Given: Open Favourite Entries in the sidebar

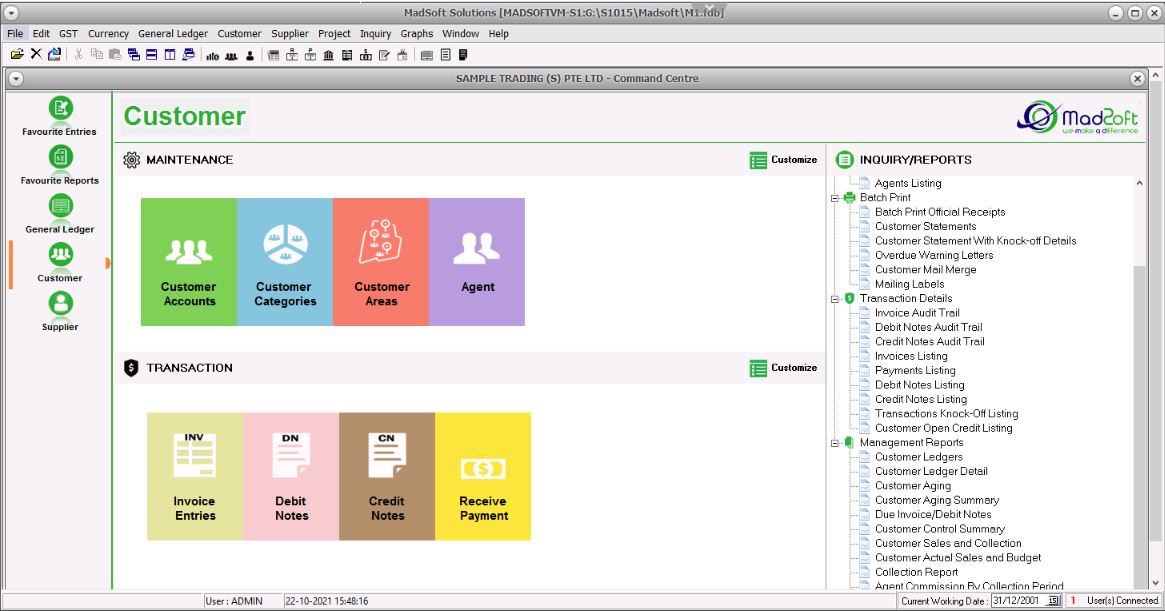Looking at the screenshot, I should [x=59, y=117].
